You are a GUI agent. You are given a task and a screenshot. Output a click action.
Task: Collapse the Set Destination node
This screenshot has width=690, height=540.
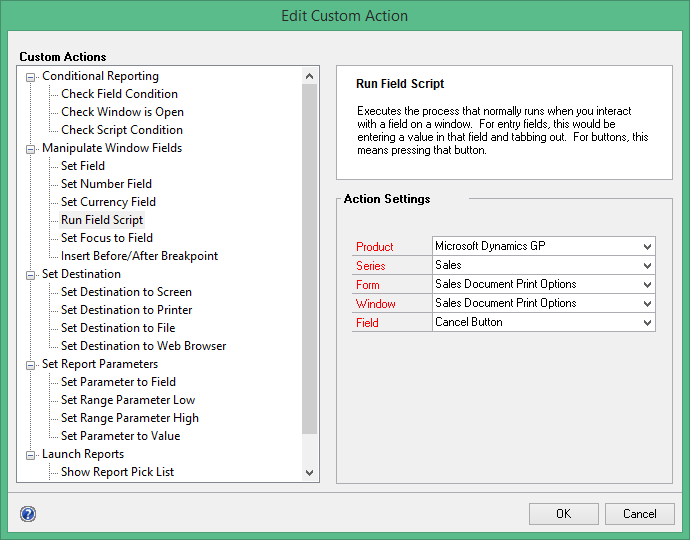tap(30, 276)
